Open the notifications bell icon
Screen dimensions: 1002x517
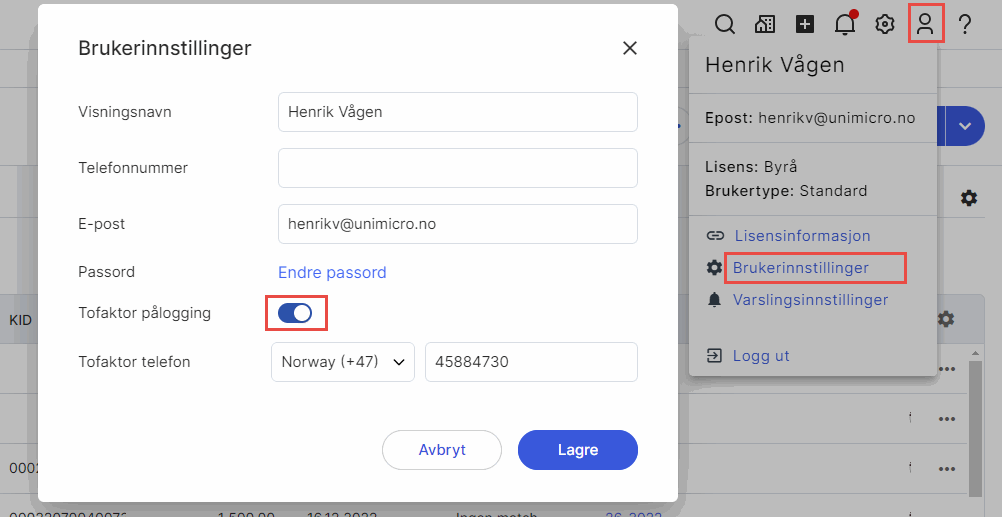coord(845,25)
